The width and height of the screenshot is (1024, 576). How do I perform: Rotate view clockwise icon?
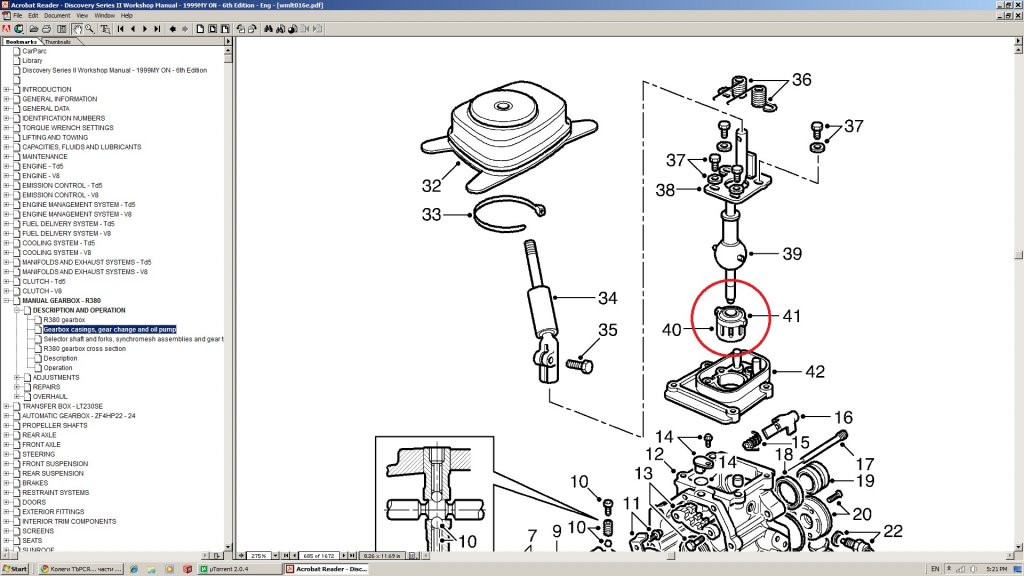pos(252,29)
